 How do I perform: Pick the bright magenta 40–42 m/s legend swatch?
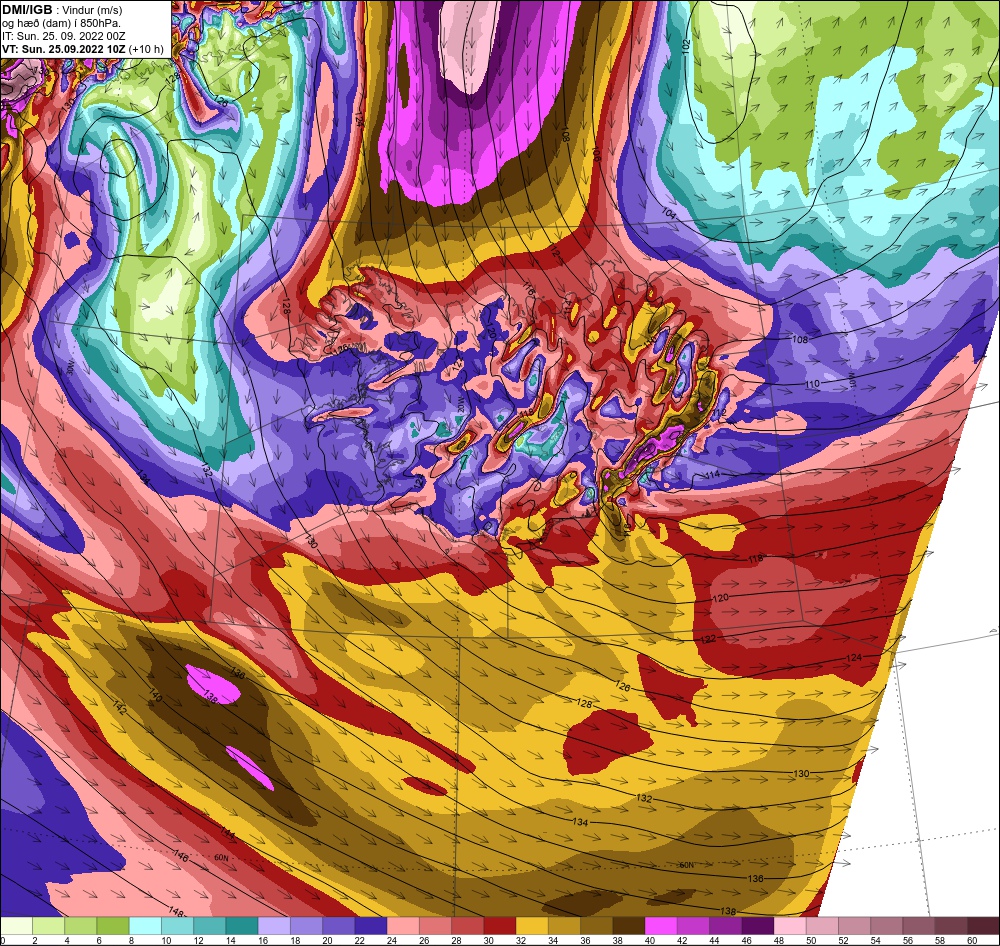[x=661, y=926]
